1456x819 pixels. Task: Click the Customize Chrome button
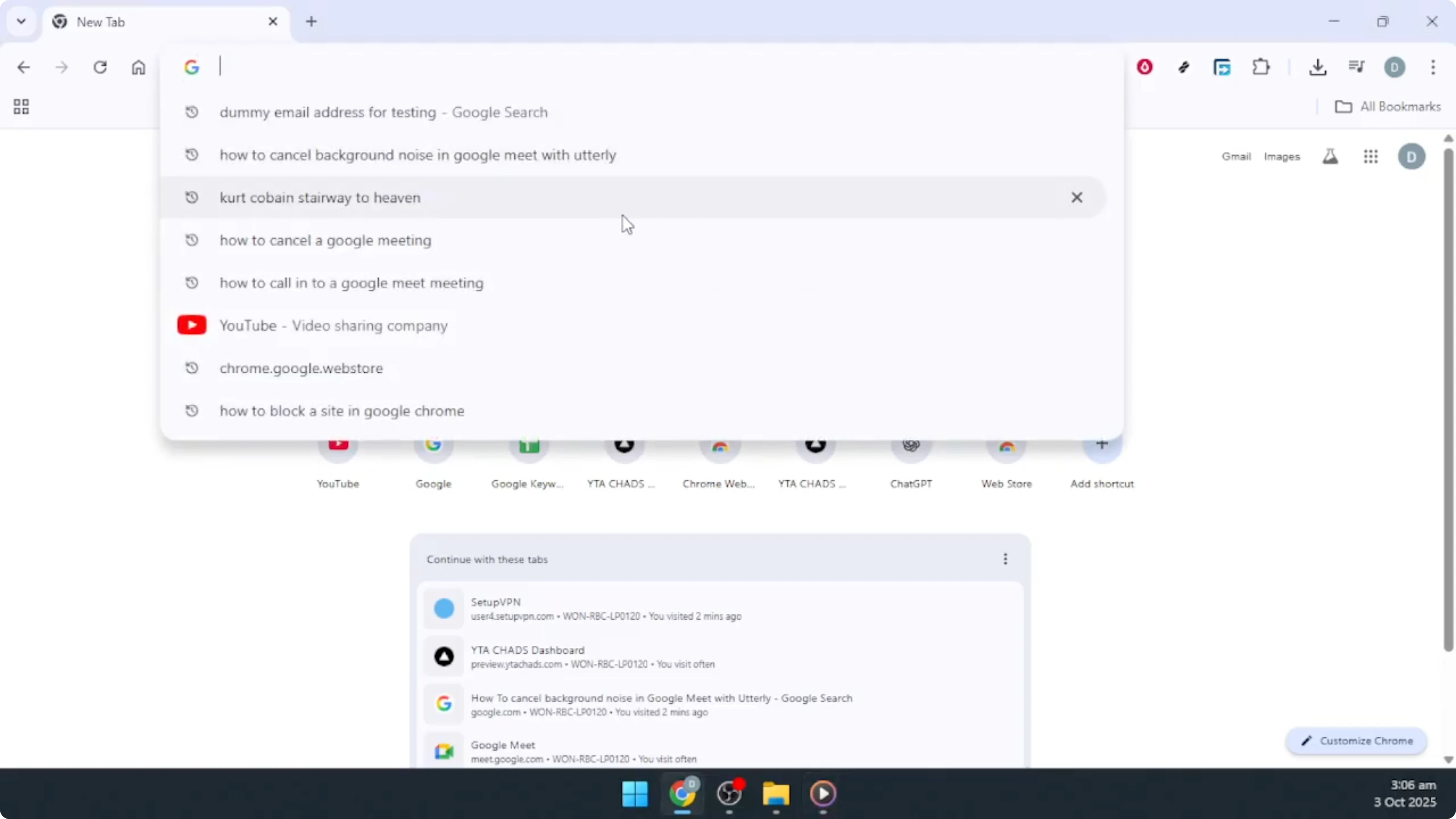tap(1357, 741)
